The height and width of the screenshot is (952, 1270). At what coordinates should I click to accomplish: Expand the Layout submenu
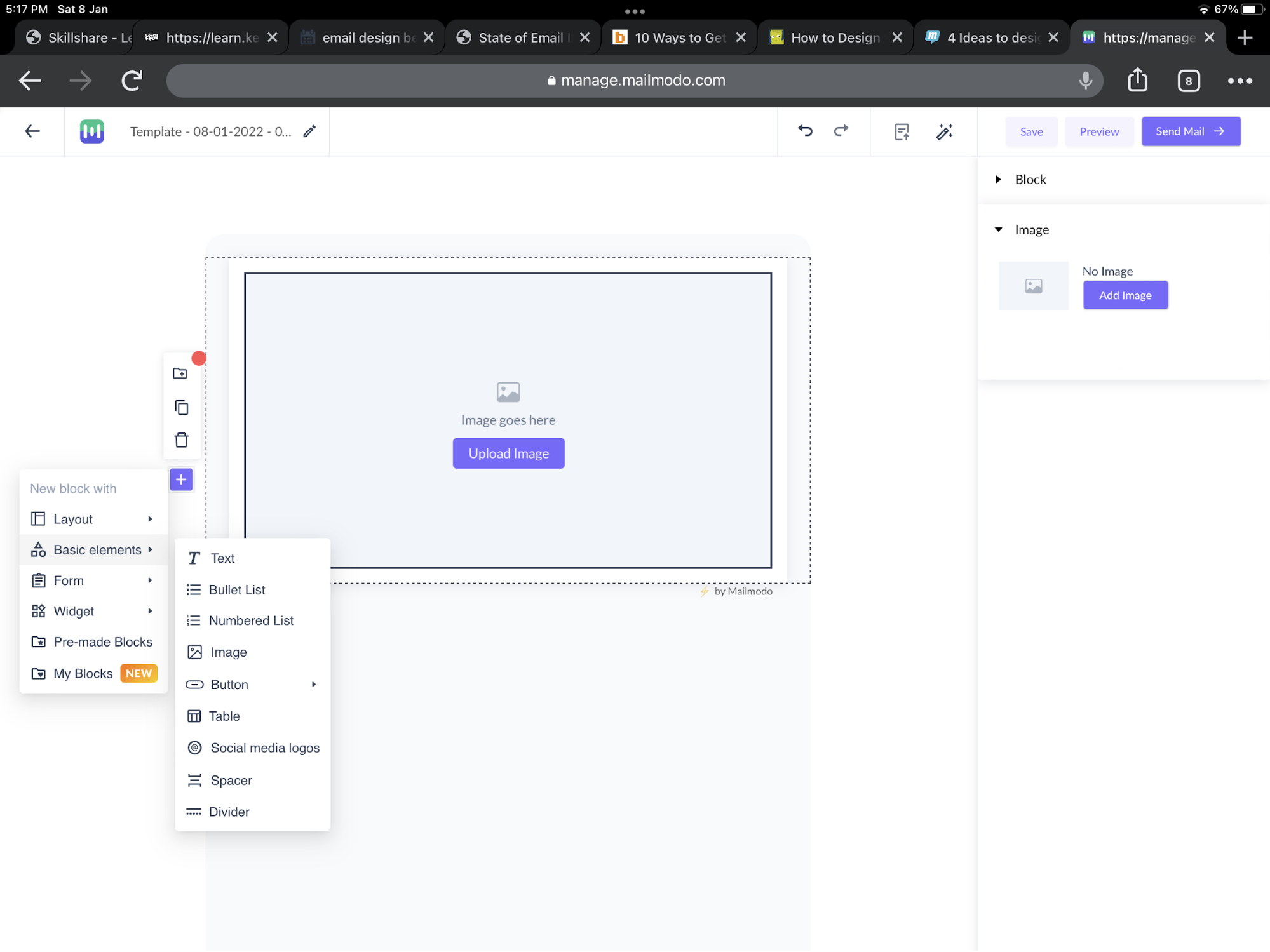point(93,519)
